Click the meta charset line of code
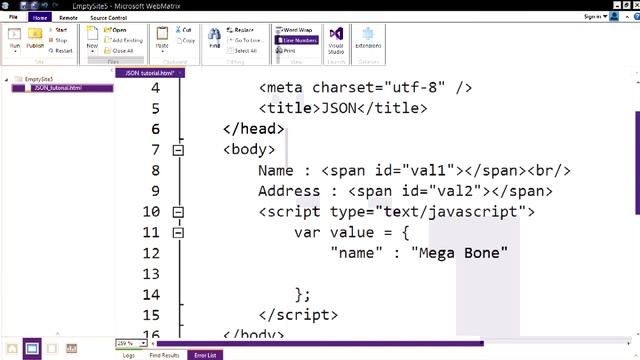640x360 pixels. pyautogui.click(x=365, y=88)
